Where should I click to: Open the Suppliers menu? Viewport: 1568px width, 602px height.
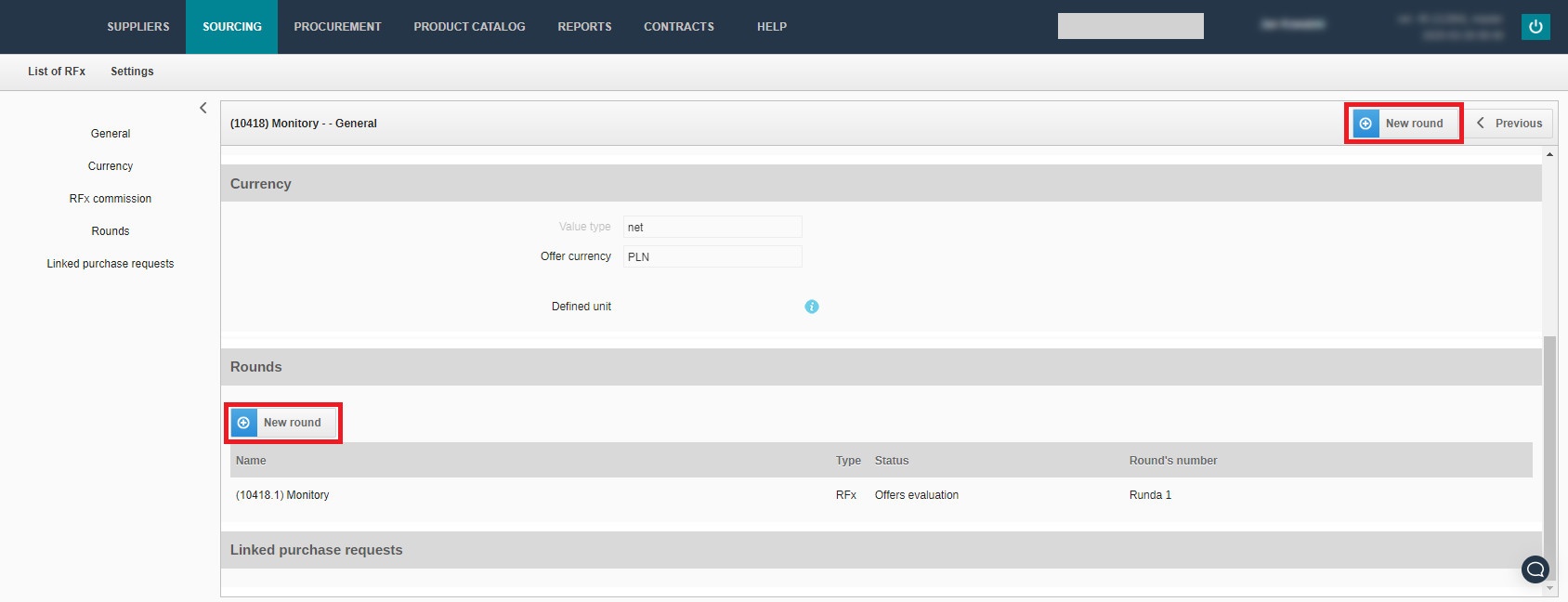(x=138, y=27)
